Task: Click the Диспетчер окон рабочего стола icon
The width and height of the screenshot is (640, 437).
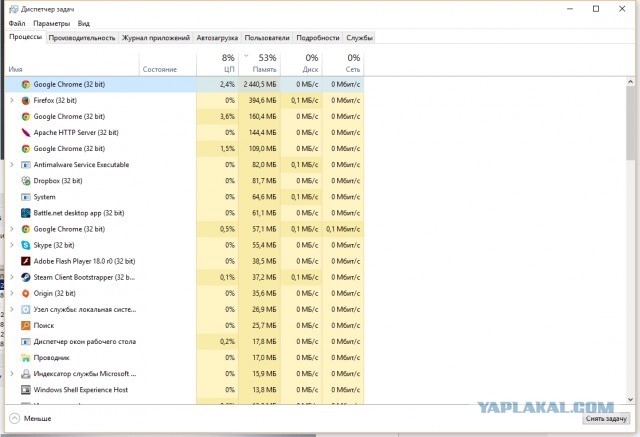Action: pos(26,342)
